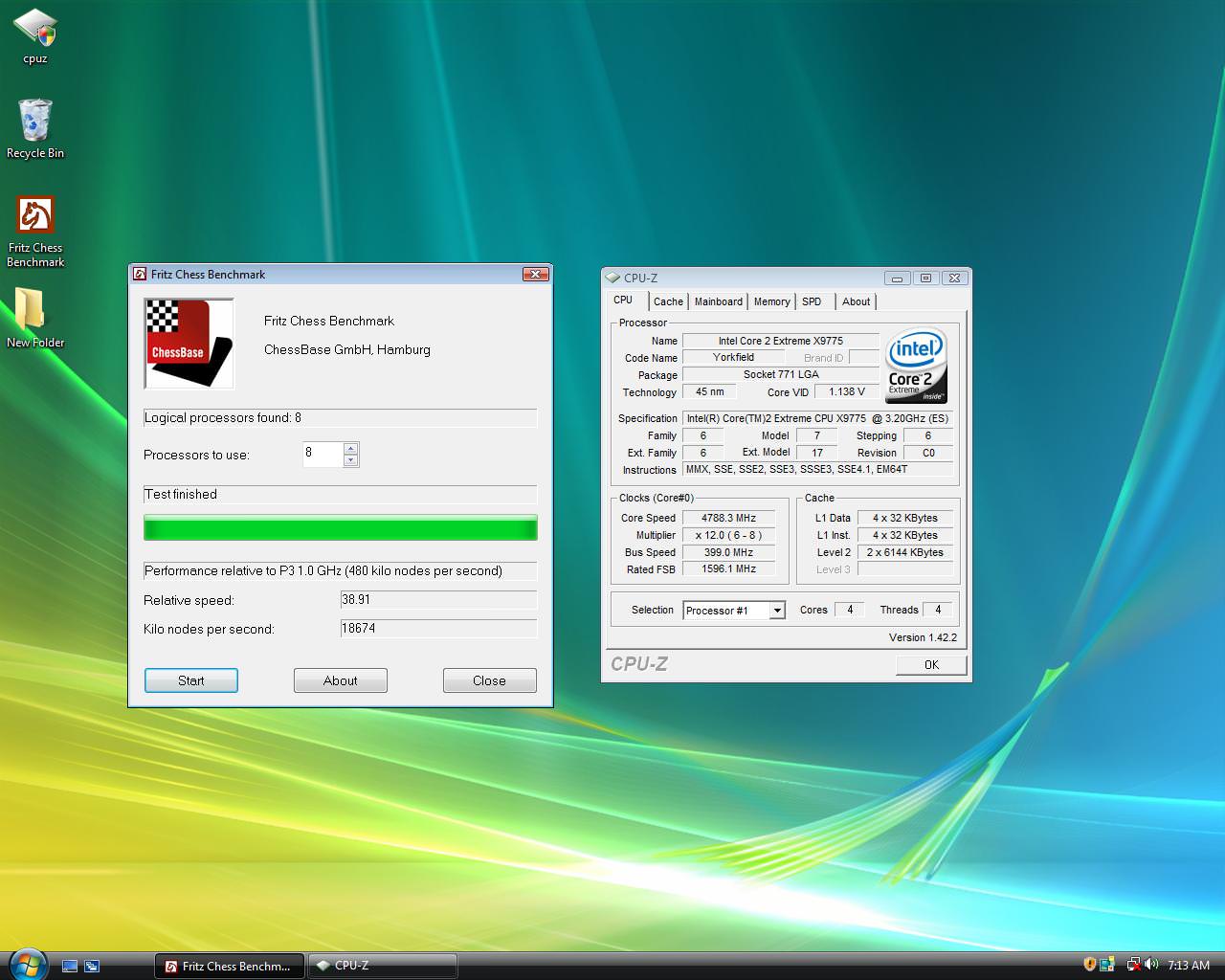1225x980 pixels.
Task: Switch to the Mainboard tab
Action: 719,301
